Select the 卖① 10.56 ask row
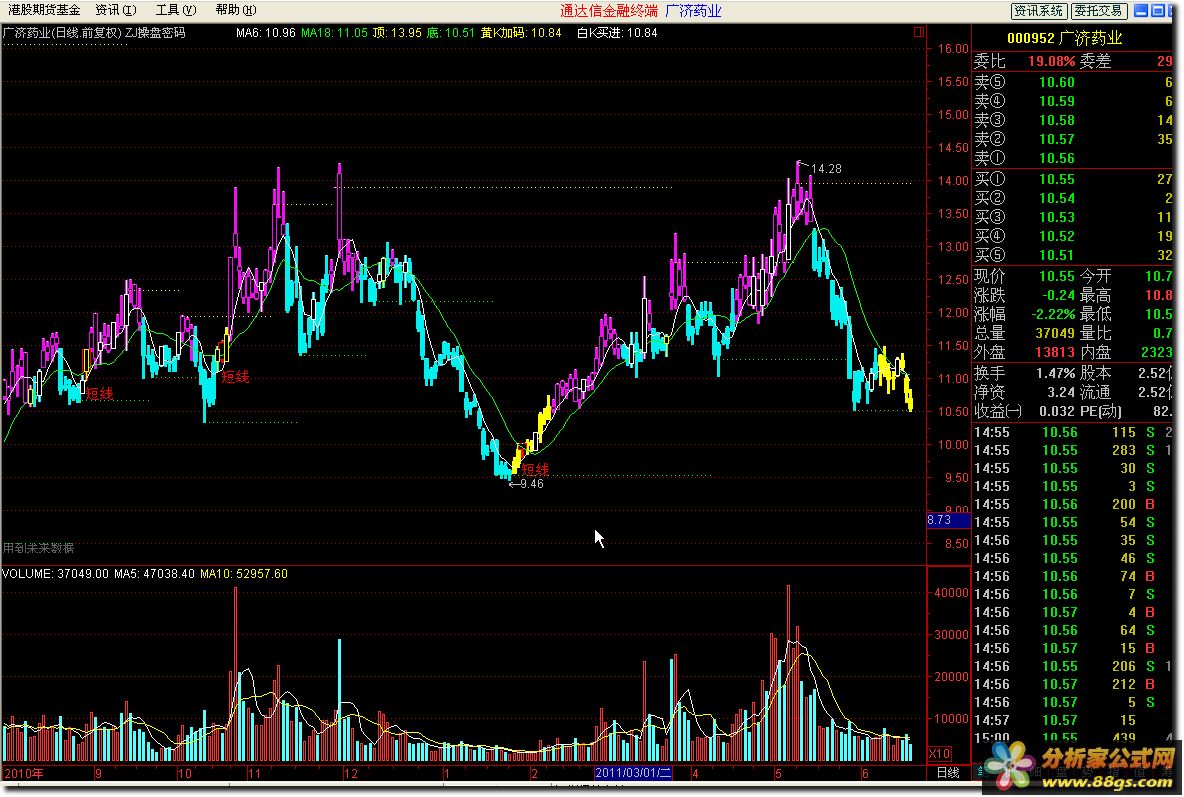1184x797 pixels. point(1072,158)
